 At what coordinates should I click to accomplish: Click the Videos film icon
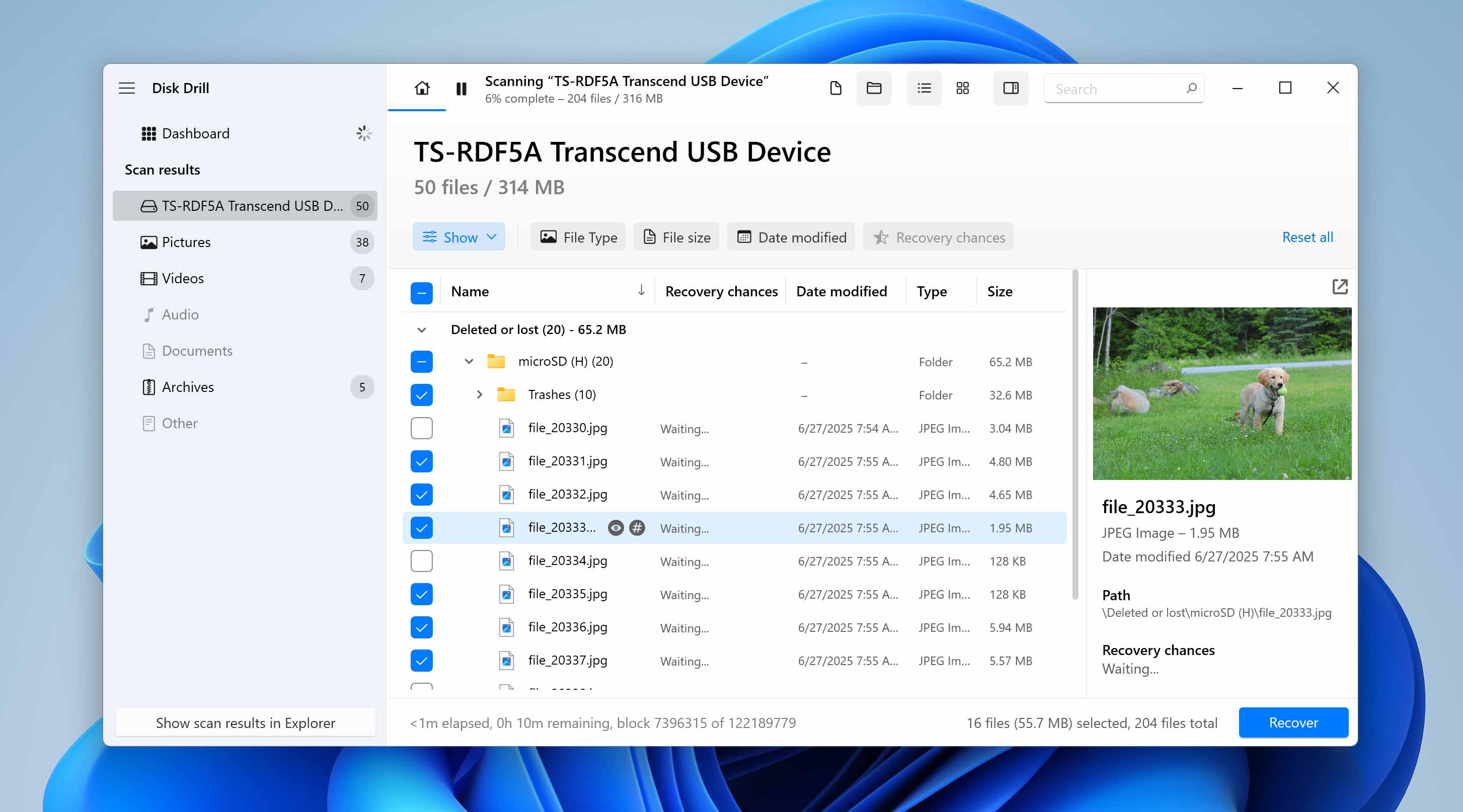point(149,278)
